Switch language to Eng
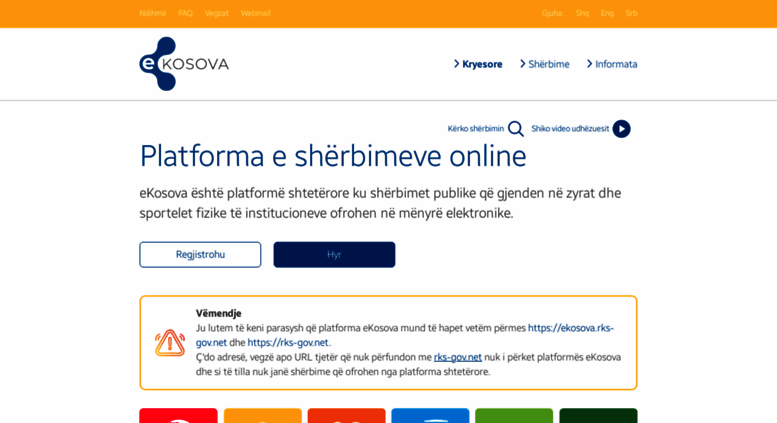 coord(607,13)
